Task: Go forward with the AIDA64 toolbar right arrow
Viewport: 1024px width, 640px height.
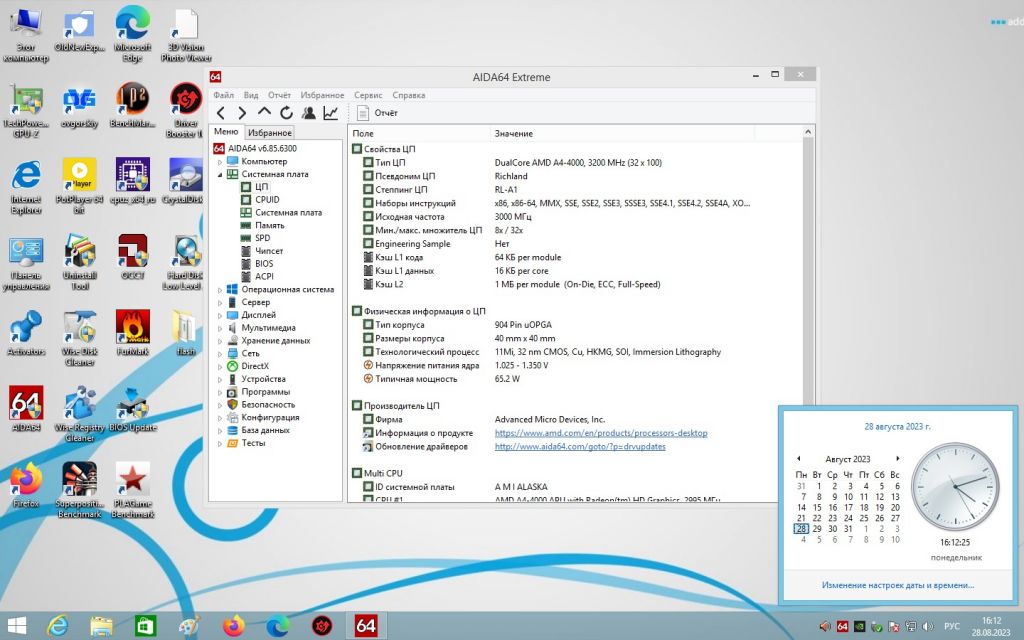Action: pyautogui.click(x=242, y=113)
